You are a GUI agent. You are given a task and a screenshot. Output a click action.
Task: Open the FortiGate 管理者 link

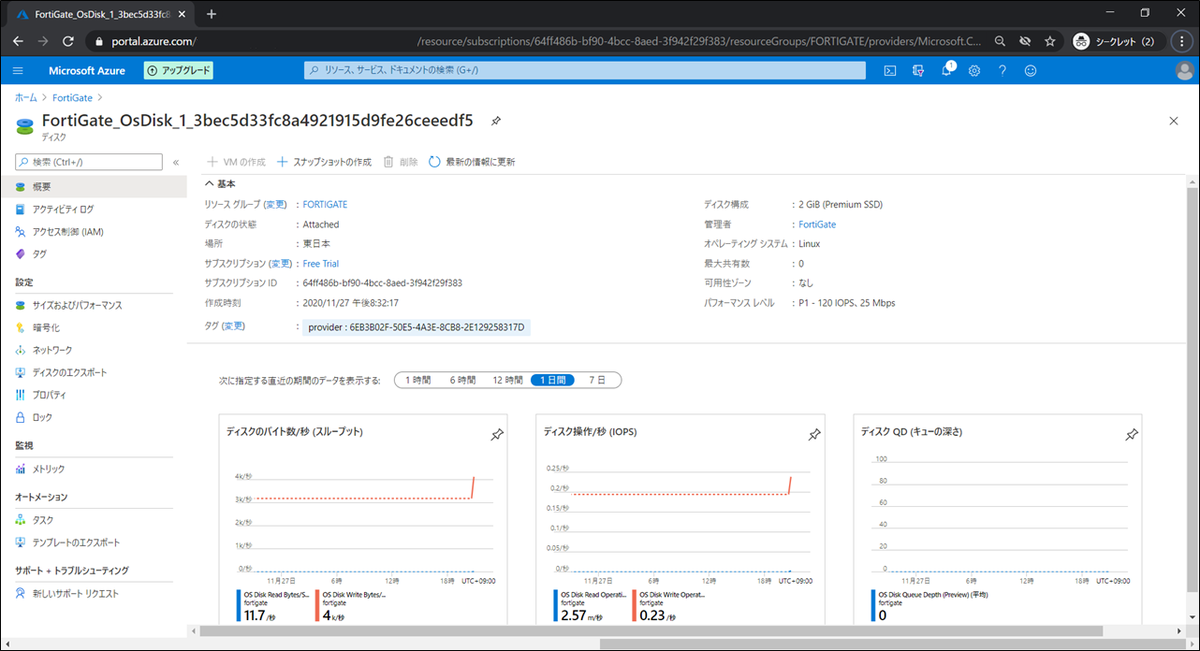click(x=817, y=224)
